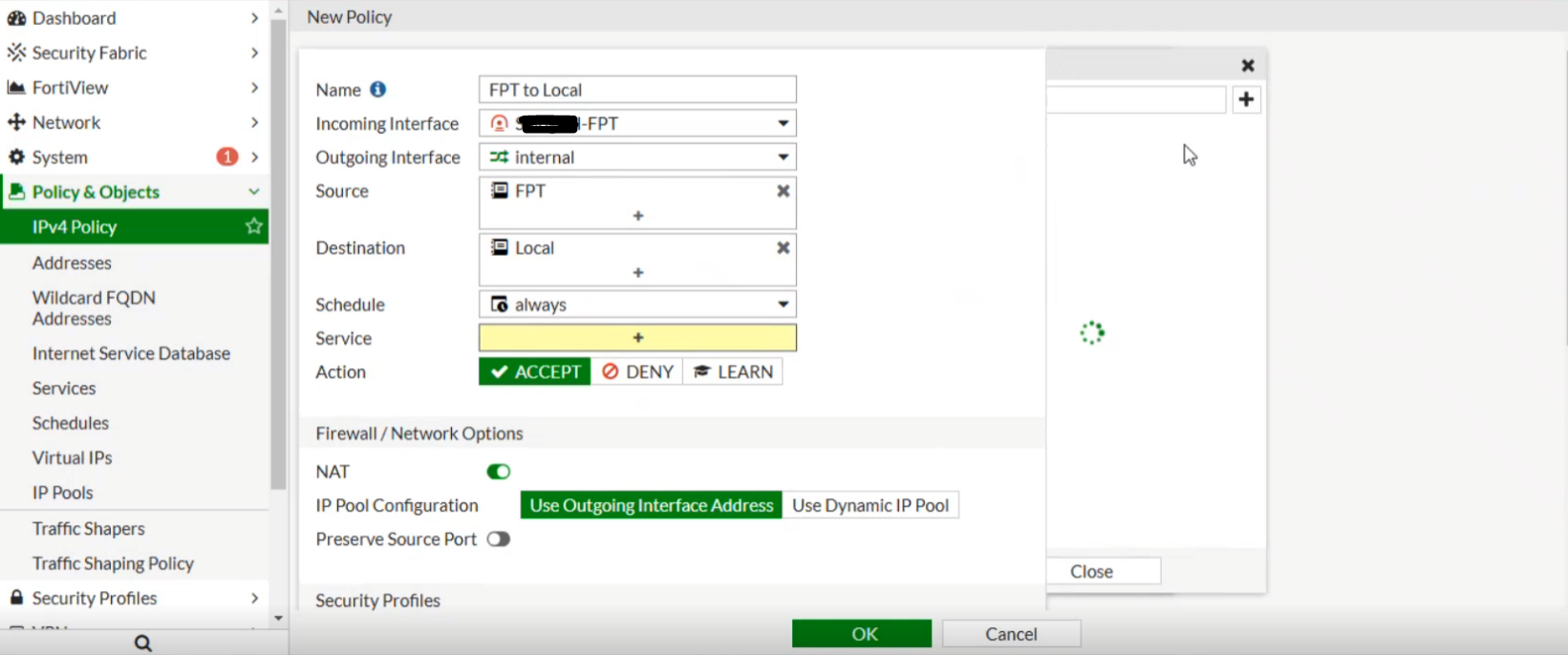Screen dimensions: 1568x655
Task: Toggle the NAT switch off
Action: [499, 472]
